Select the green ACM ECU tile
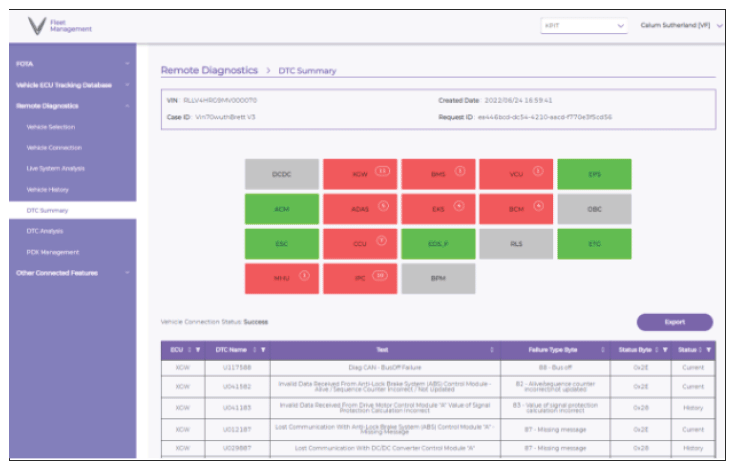The width and height of the screenshot is (735, 470). coord(281,208)
